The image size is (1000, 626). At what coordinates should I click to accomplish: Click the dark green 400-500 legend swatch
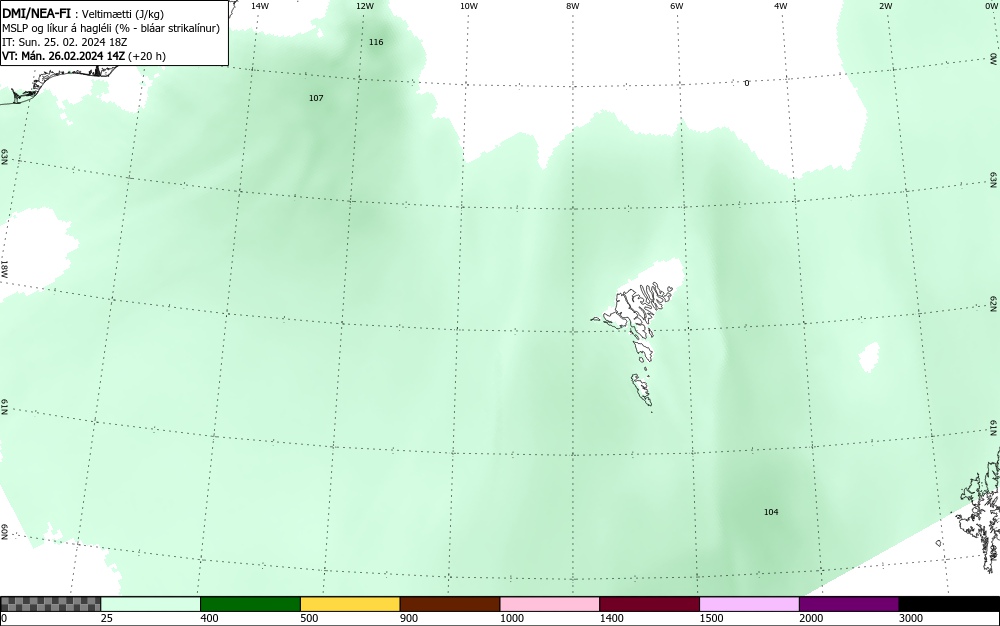click(x=250, y=604)
